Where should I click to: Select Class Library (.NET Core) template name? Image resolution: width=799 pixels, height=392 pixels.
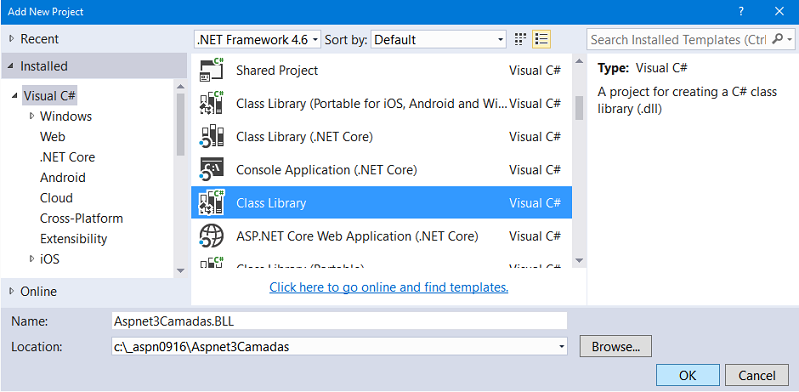tap(305, 137)
